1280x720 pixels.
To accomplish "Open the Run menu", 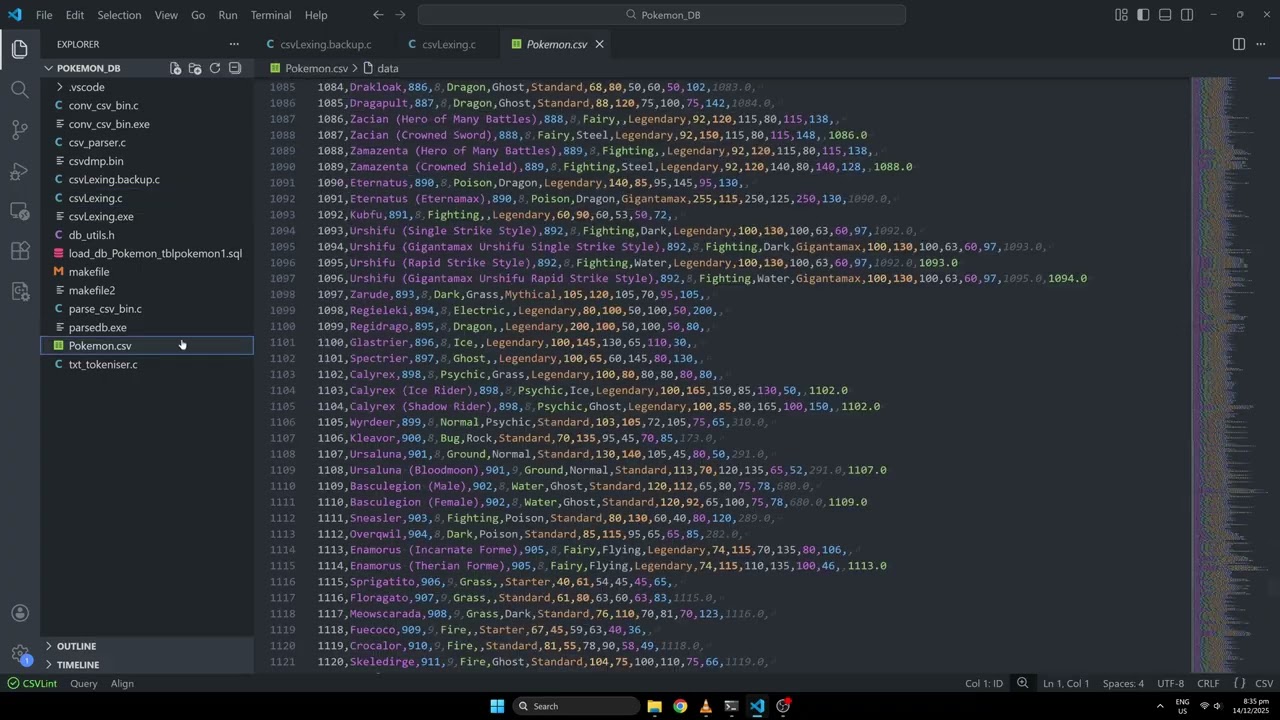I will point(228,15).
